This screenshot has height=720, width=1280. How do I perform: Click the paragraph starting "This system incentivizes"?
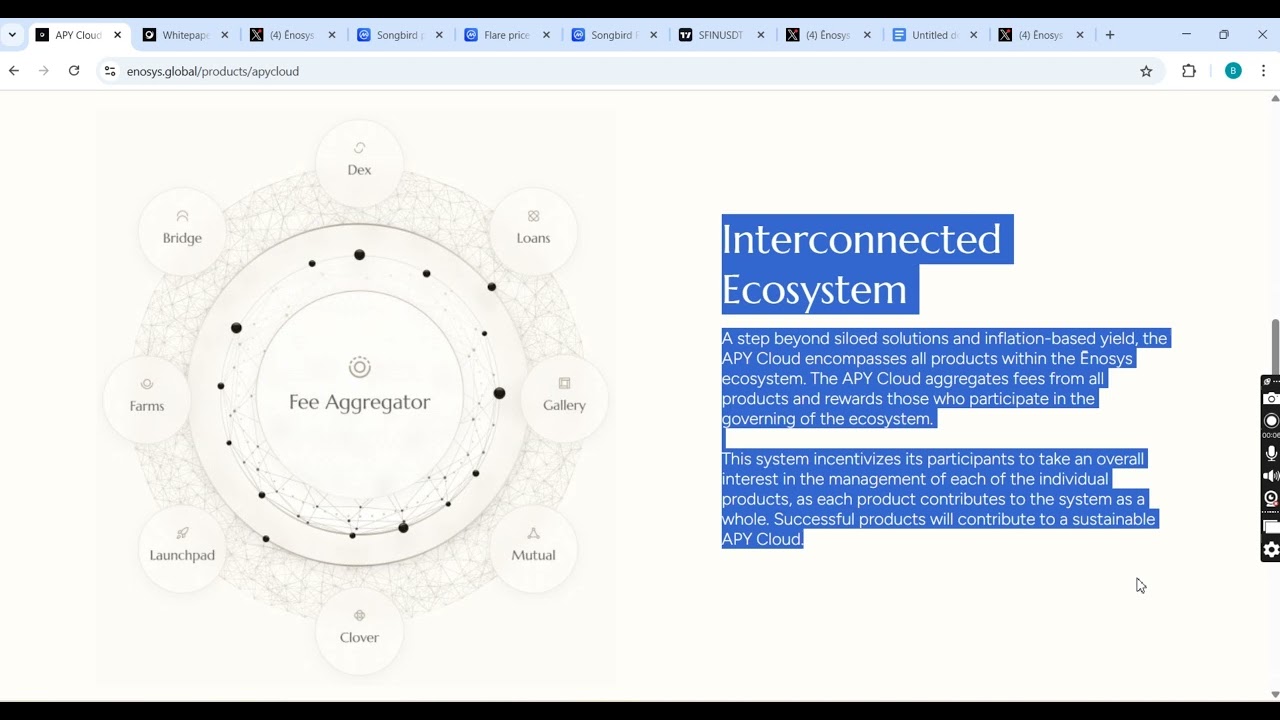pyautogui.click(x=938, y=499)
